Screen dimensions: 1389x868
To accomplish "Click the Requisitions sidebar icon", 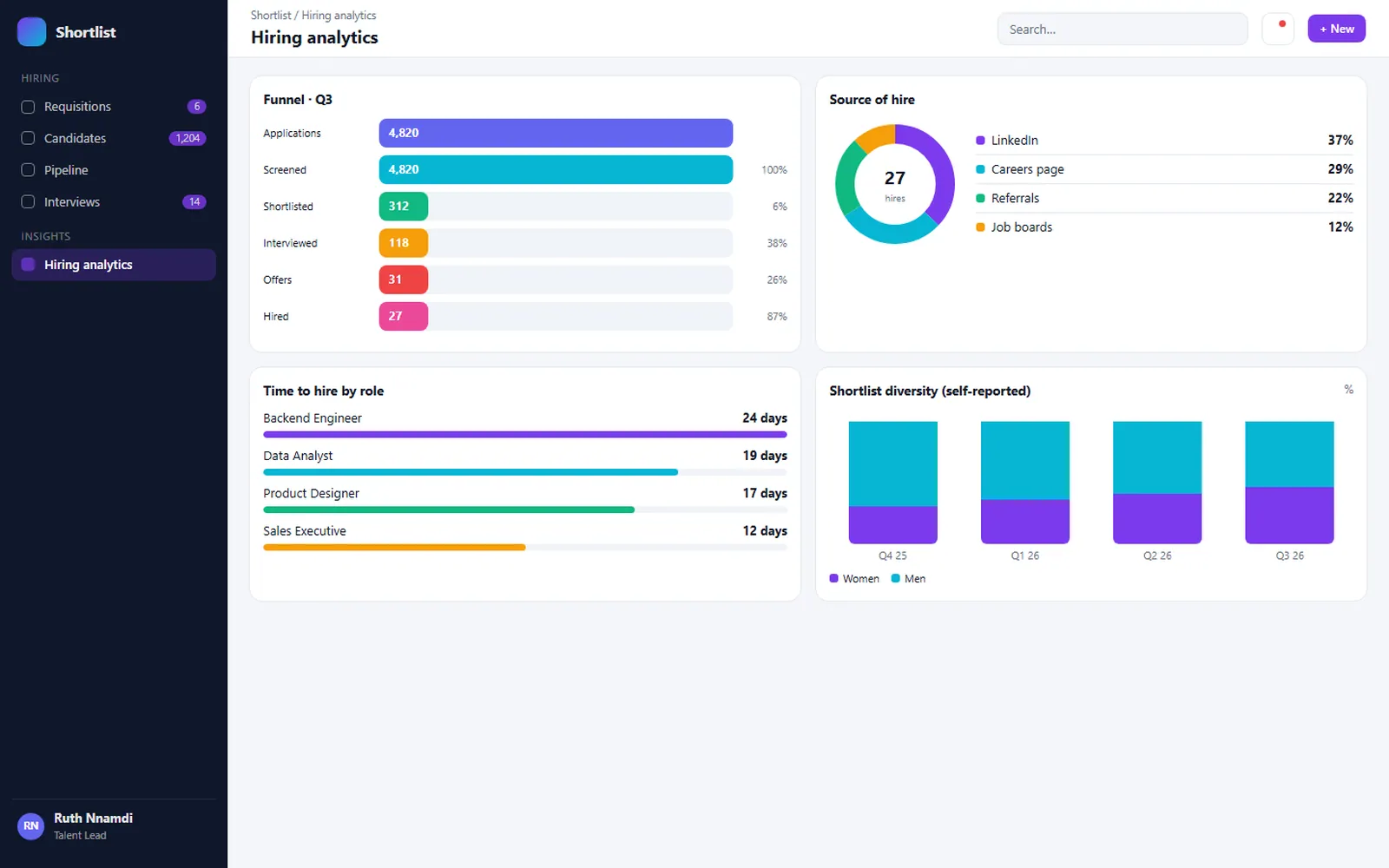I will click(28, 107).
